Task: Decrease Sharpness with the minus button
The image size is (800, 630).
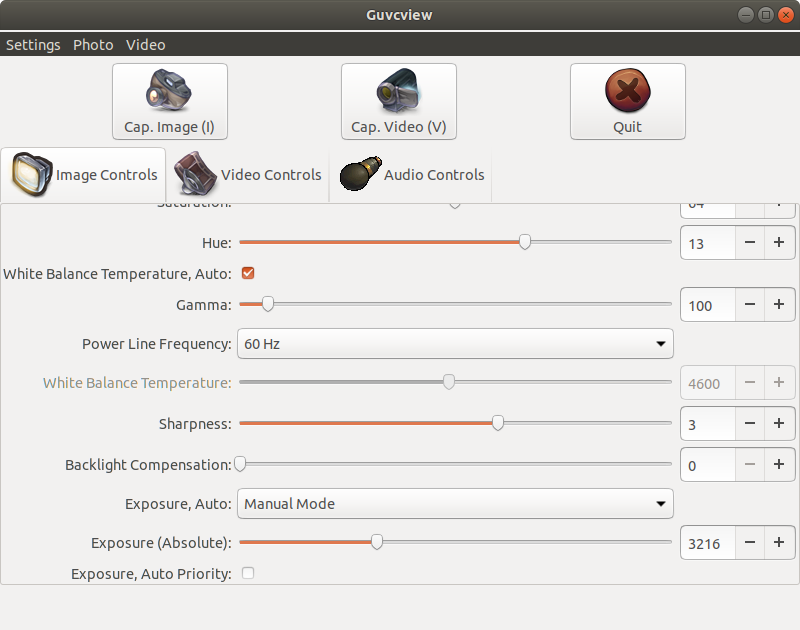Action: 750,423
